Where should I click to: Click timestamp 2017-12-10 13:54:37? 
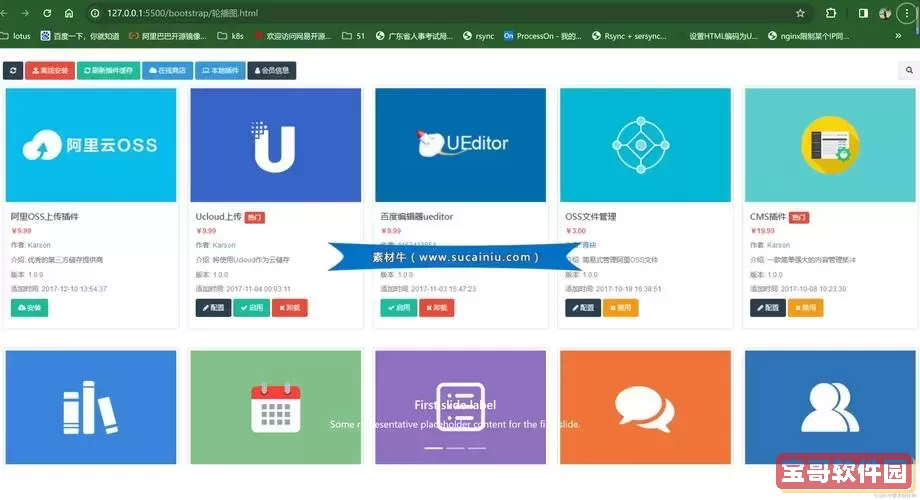(x=74, y=289)
